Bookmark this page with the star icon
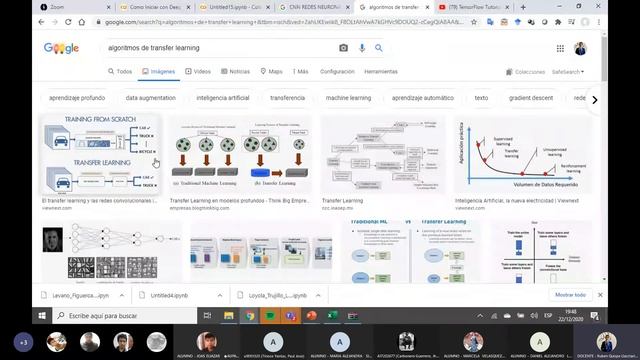 [x=473, y=22]
